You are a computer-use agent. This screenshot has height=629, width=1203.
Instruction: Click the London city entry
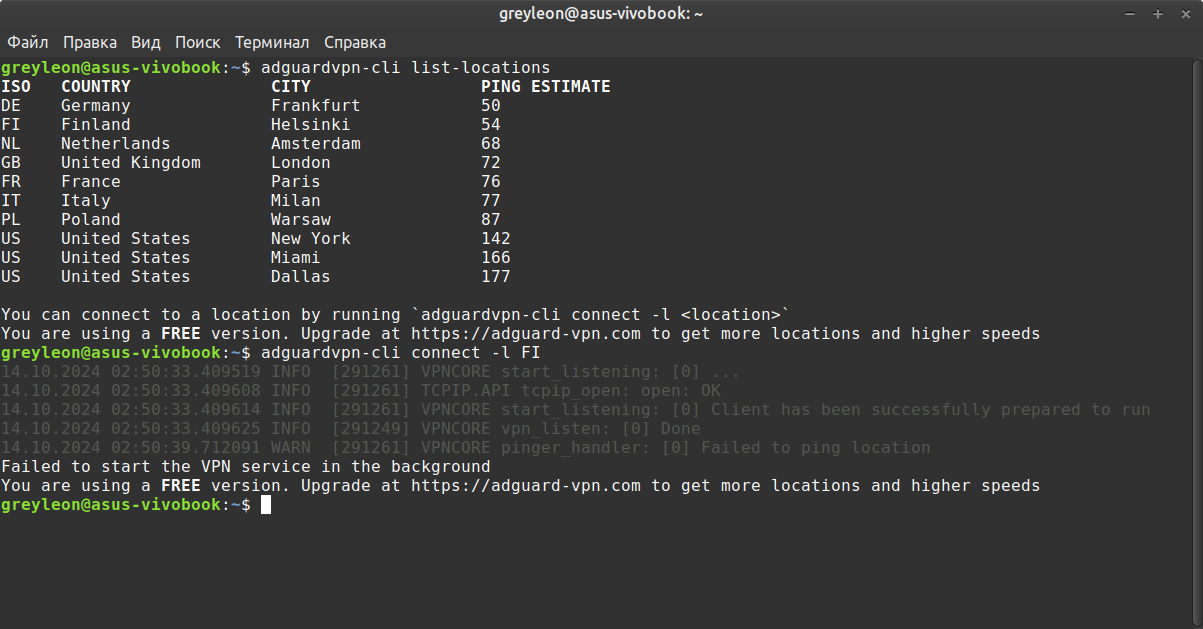pos(301,163)
